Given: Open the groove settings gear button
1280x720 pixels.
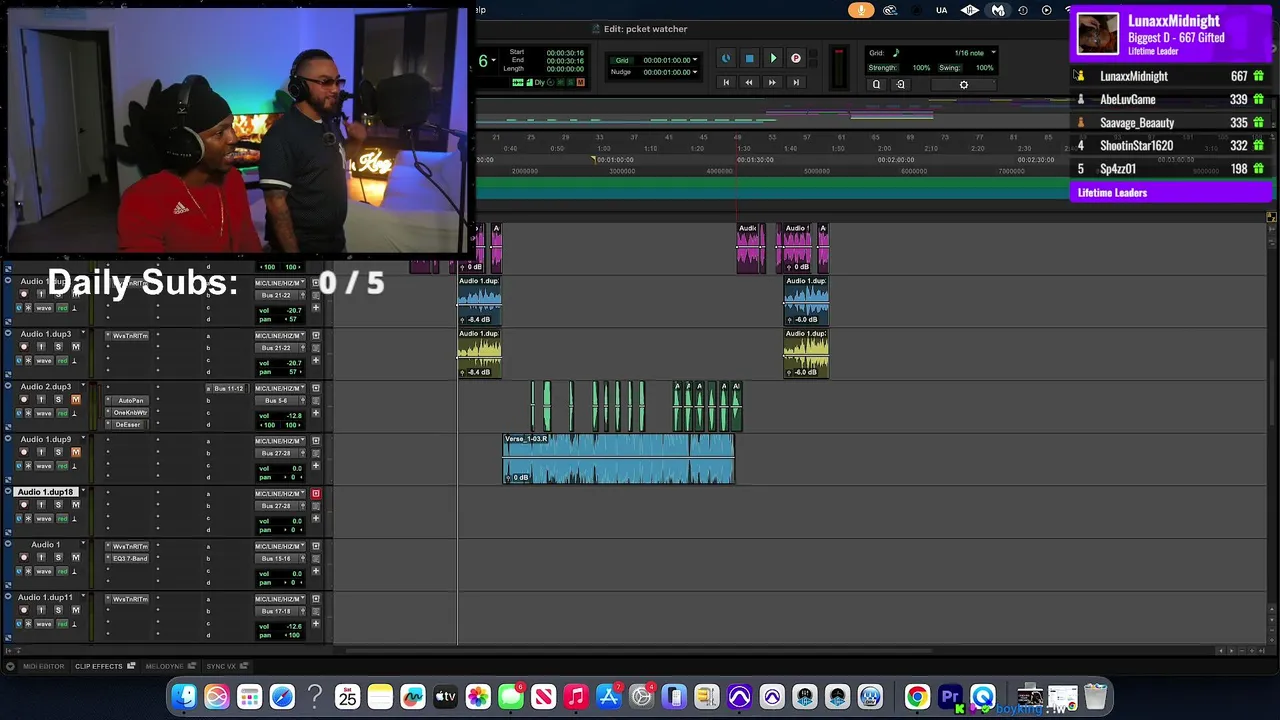Looking at the screenshot, I should pos(964,85).
